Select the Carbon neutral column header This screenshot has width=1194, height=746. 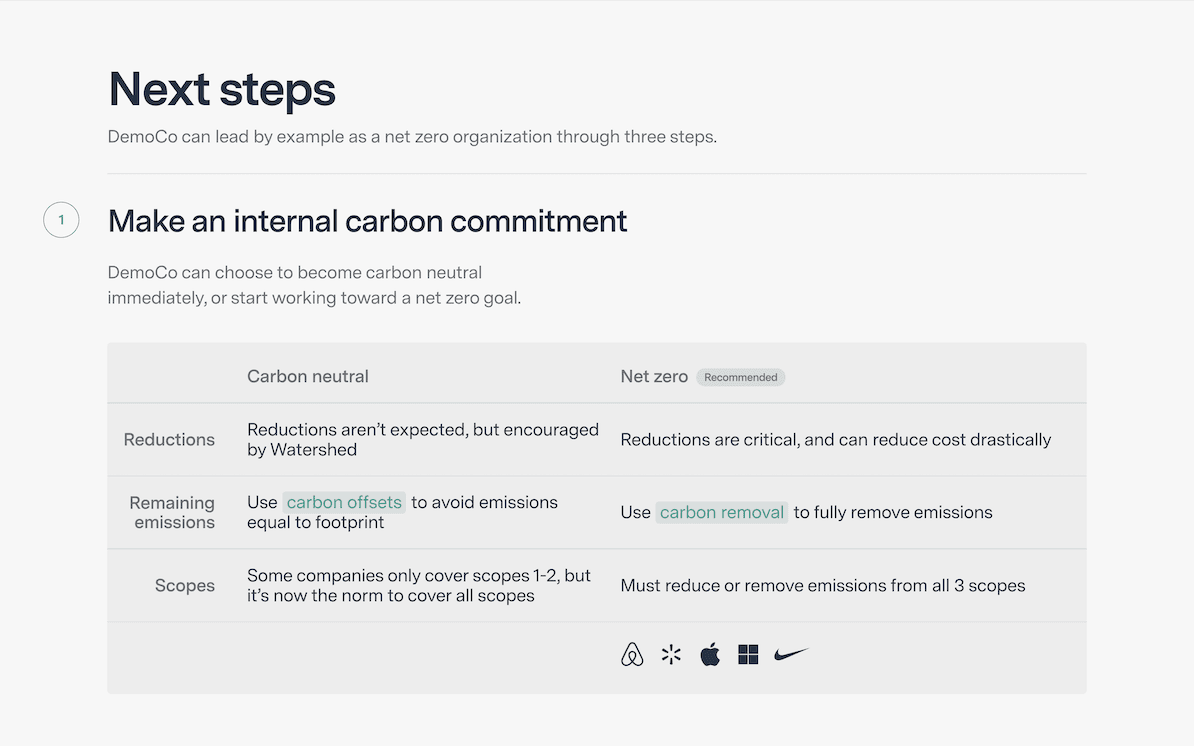(308, 377)
